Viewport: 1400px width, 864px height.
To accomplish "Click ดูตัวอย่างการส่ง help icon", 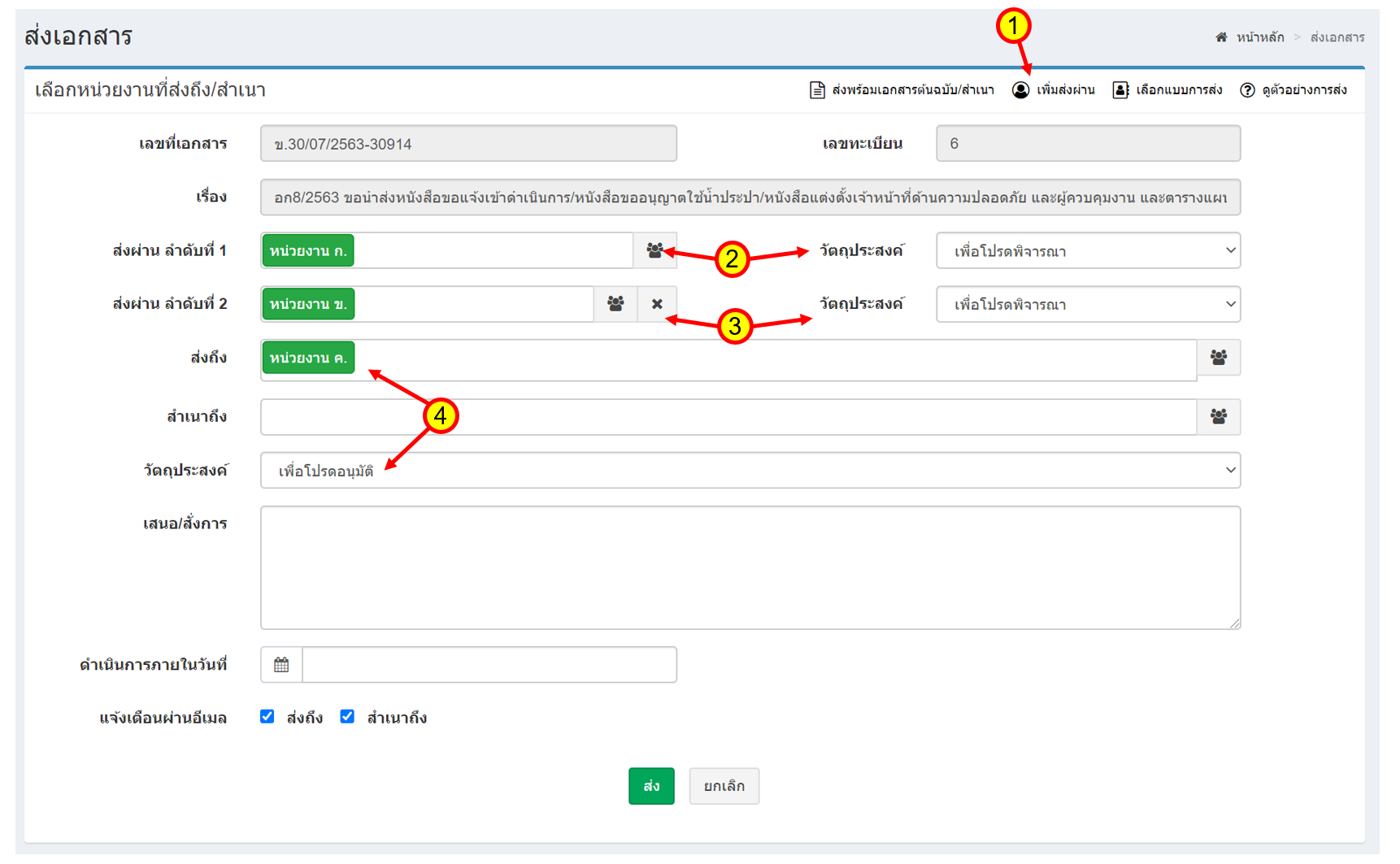I will coord(1246,90).
